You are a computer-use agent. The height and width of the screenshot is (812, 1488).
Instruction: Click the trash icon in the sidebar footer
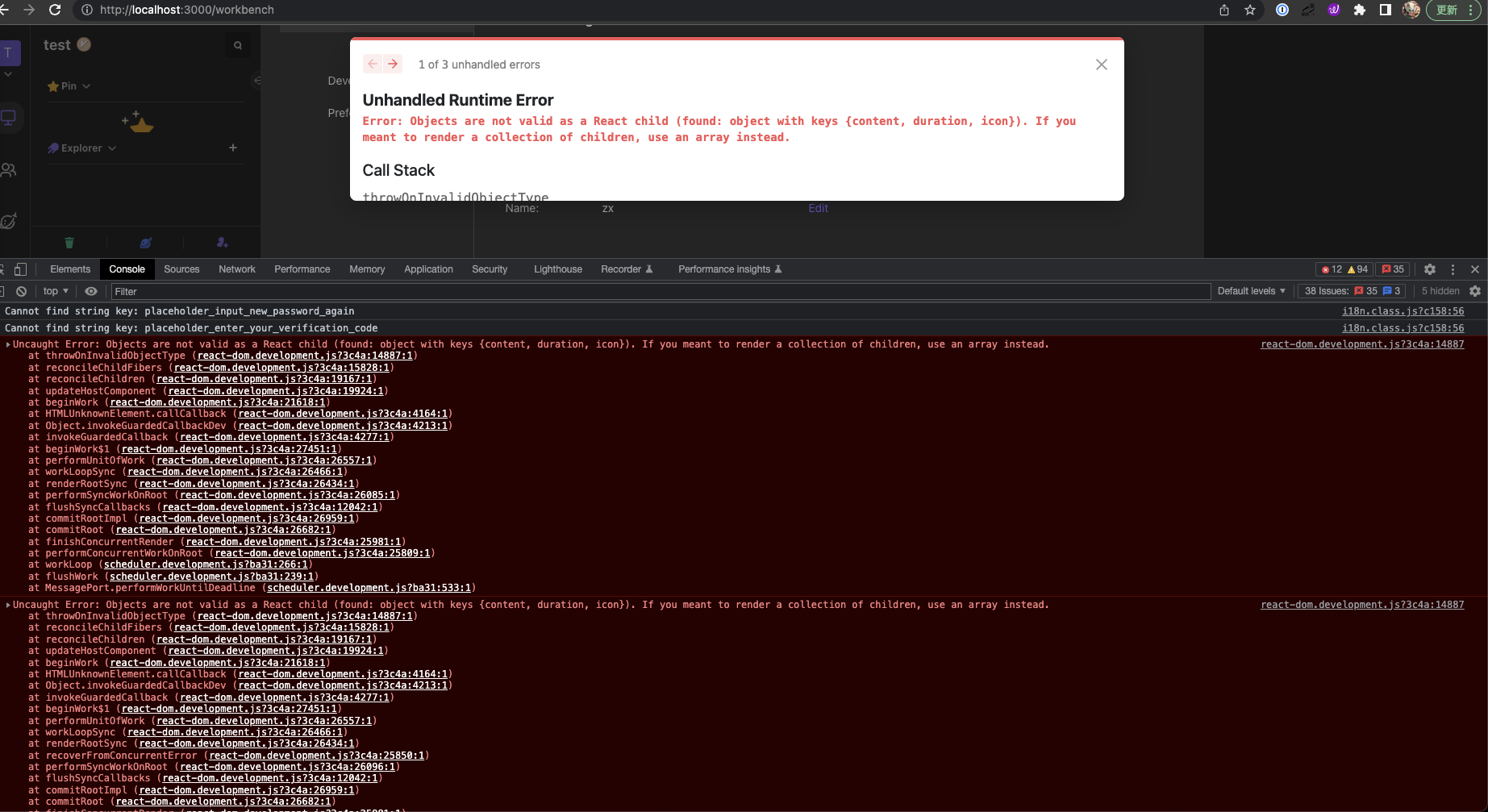click(69, 243)
